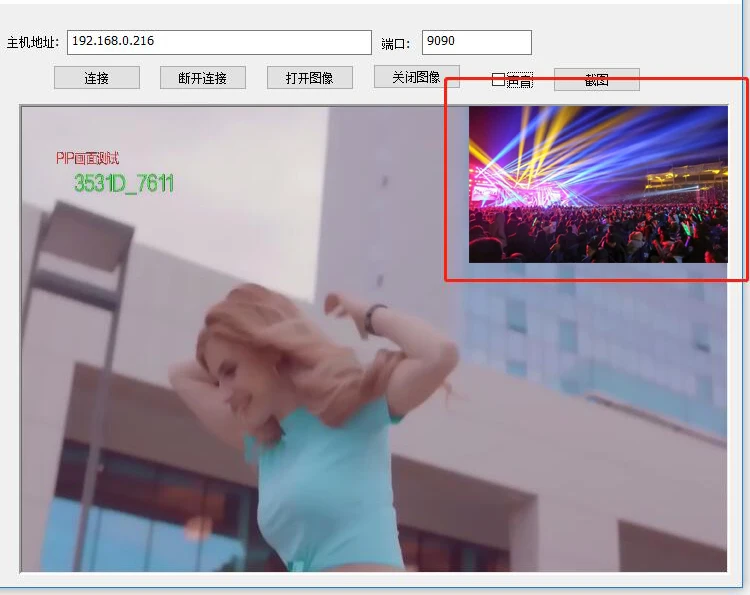Screen dimensions: 750x595
Task: Click the port field showing 9090
Action: coord(476,42)
